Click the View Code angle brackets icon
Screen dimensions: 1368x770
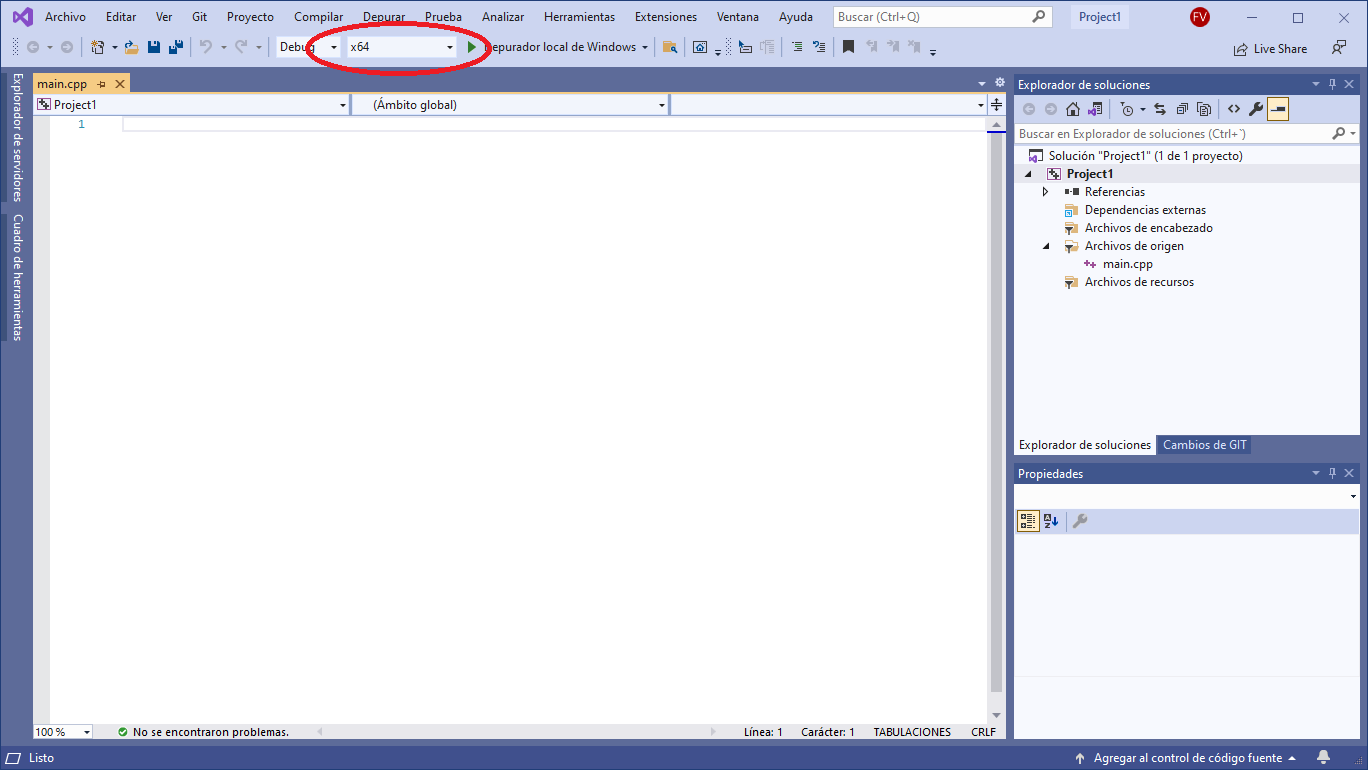[x=1234, y=109]
